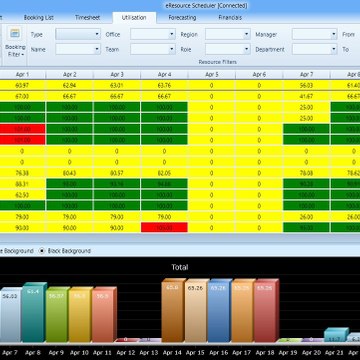Select the red 105.00 cell under Apr 4

point(164,228)
